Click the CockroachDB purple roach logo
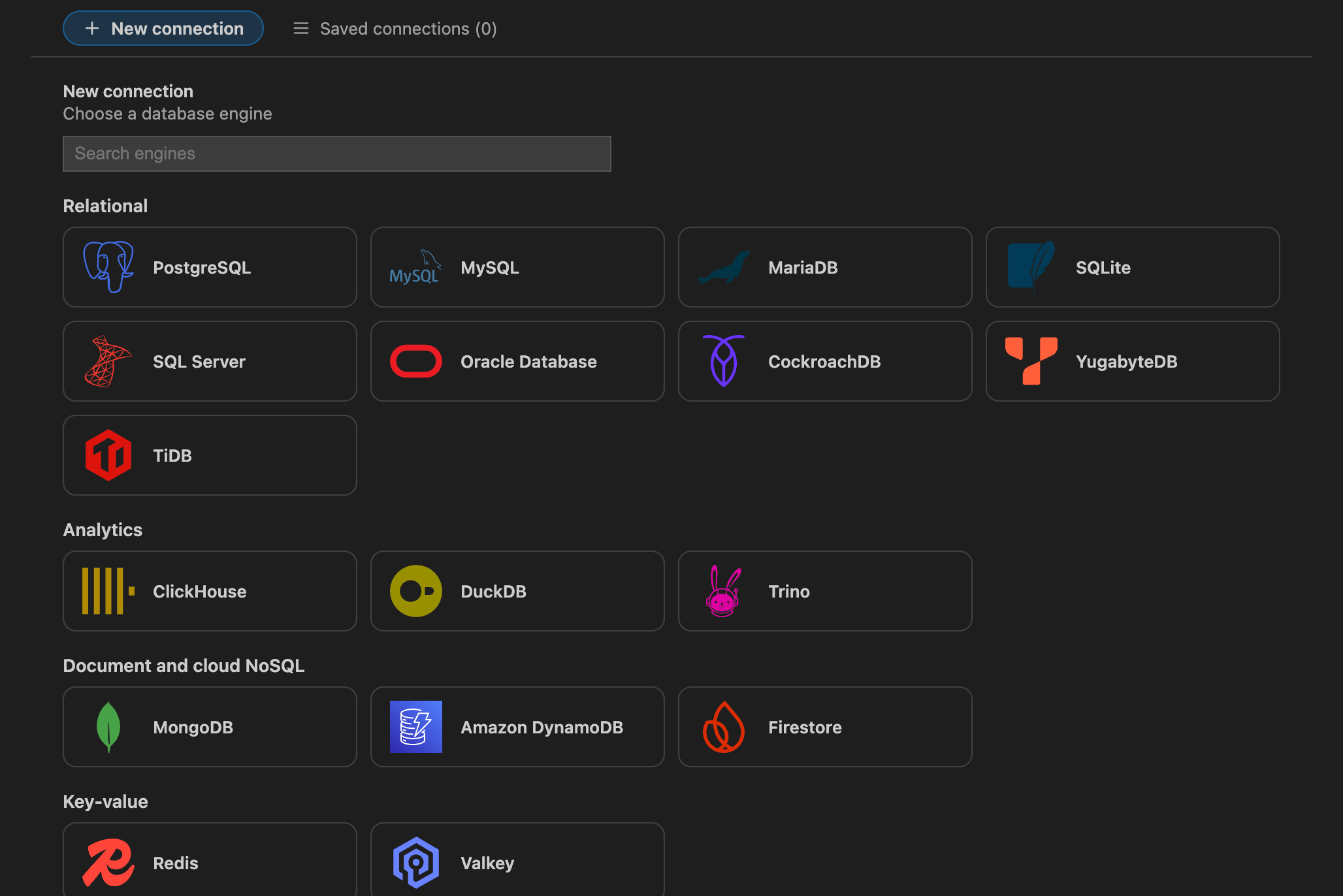Screen dimensions: 1343x896 724,361
